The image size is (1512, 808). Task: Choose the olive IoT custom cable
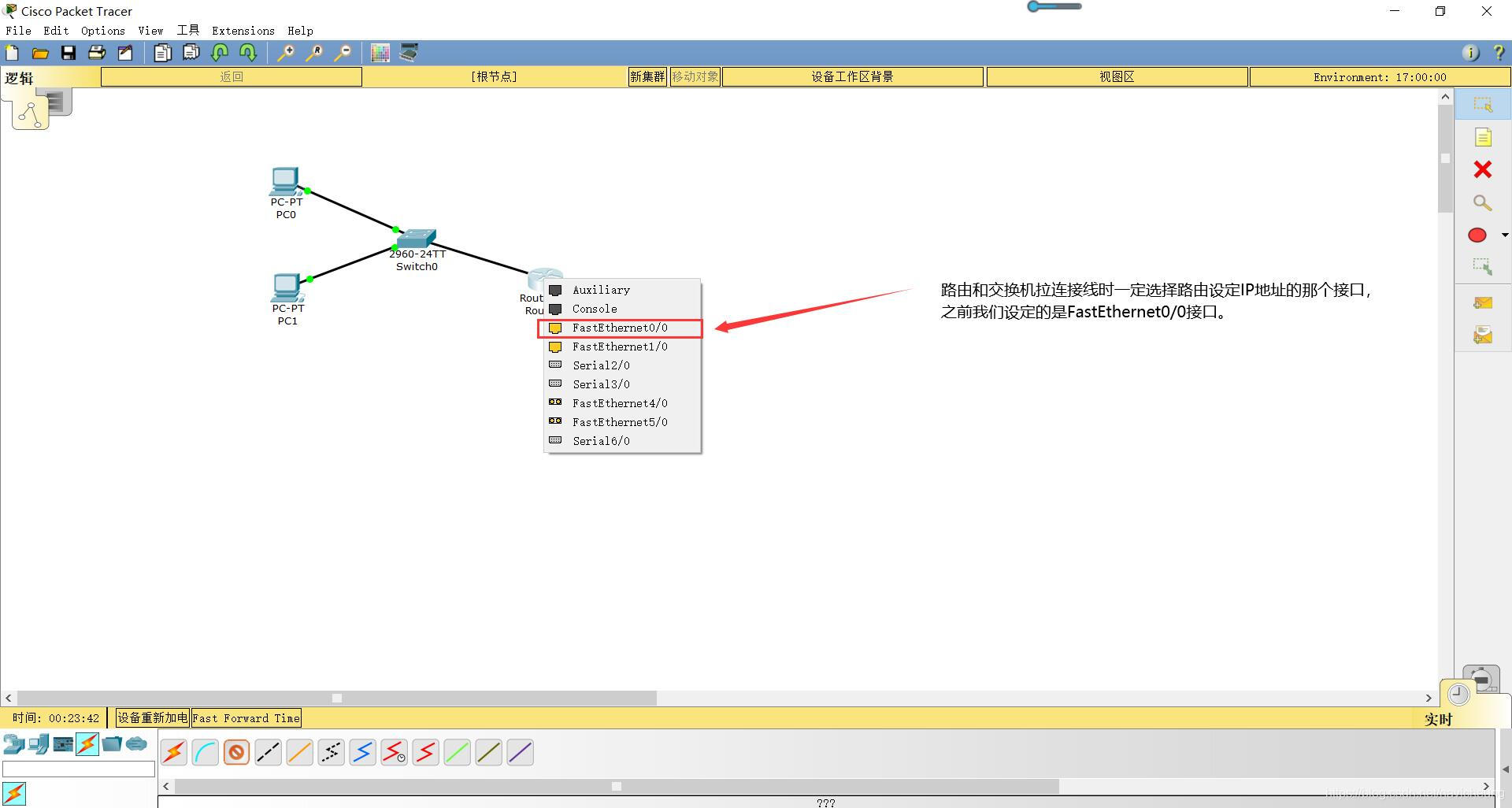click(x=489, y=753)
